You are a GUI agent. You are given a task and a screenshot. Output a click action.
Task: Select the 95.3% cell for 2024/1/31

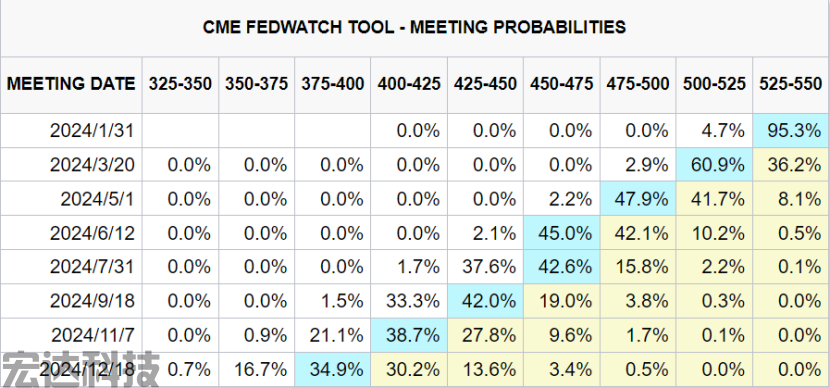pos(790,130)
